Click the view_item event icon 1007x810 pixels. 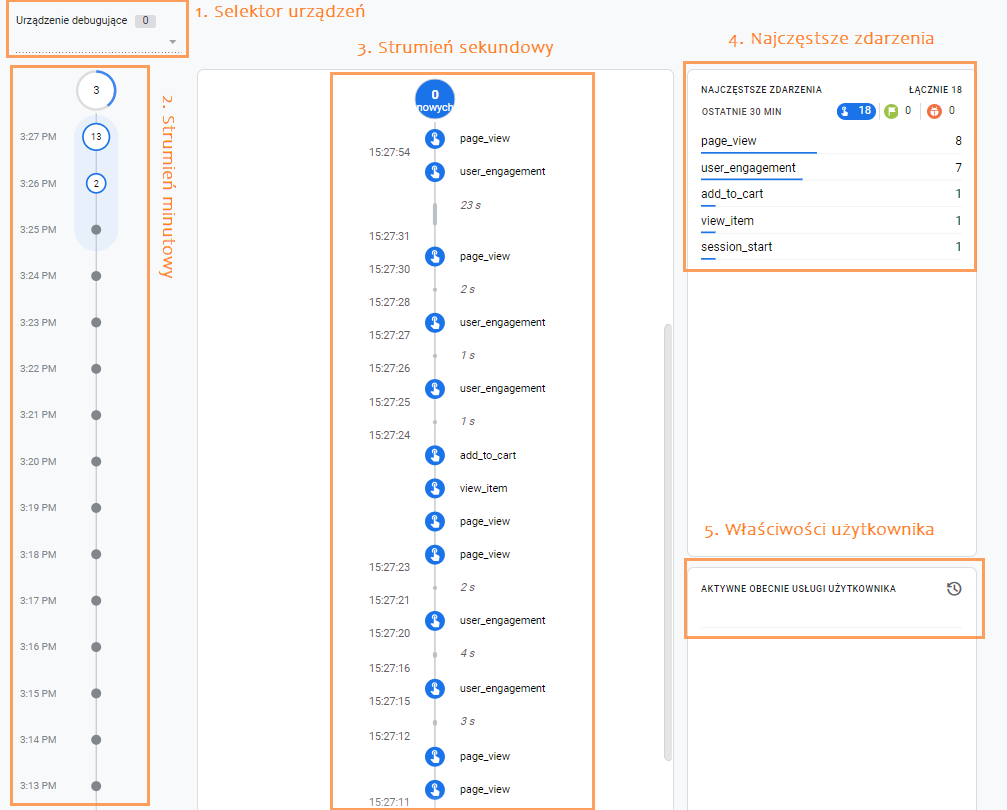point(435,488)
